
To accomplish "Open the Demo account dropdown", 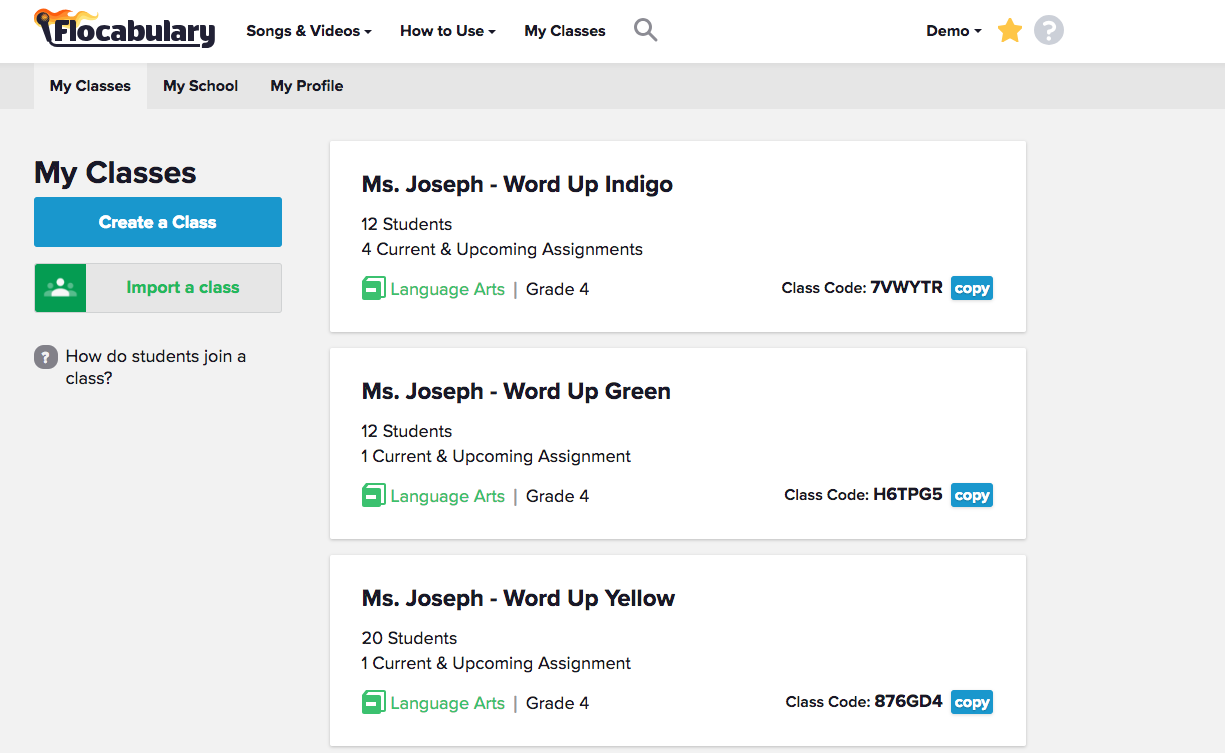I will (953, 31).
